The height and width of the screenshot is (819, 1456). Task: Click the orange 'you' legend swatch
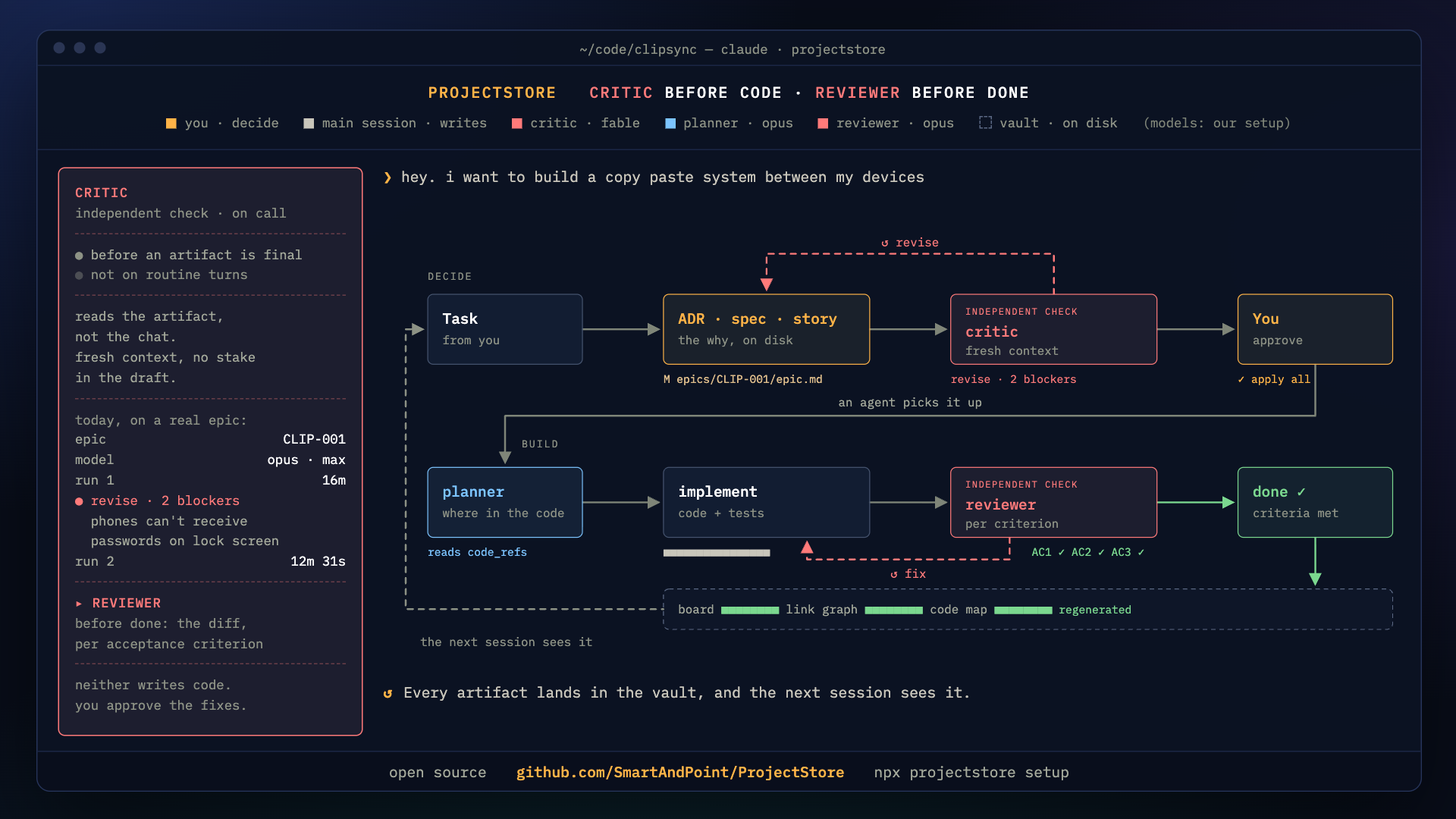point(171,124)
